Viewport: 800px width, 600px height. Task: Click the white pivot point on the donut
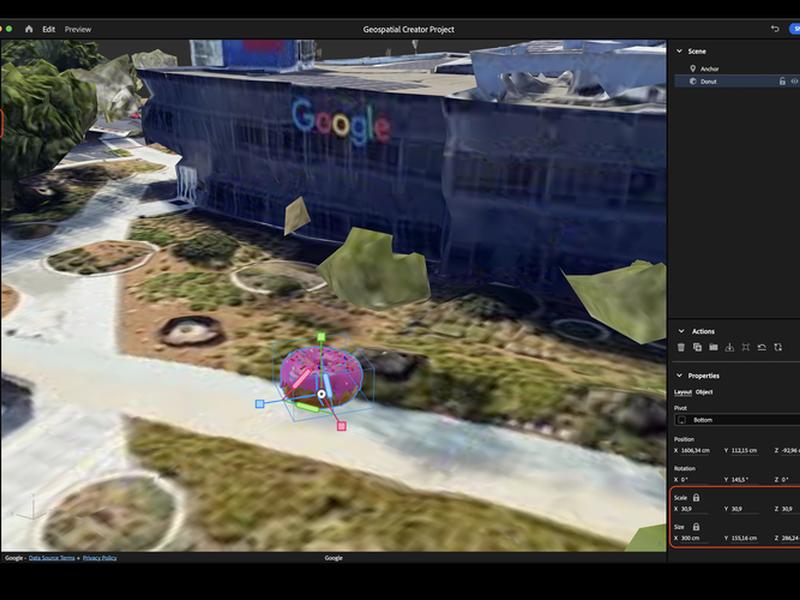click(321, 394)
